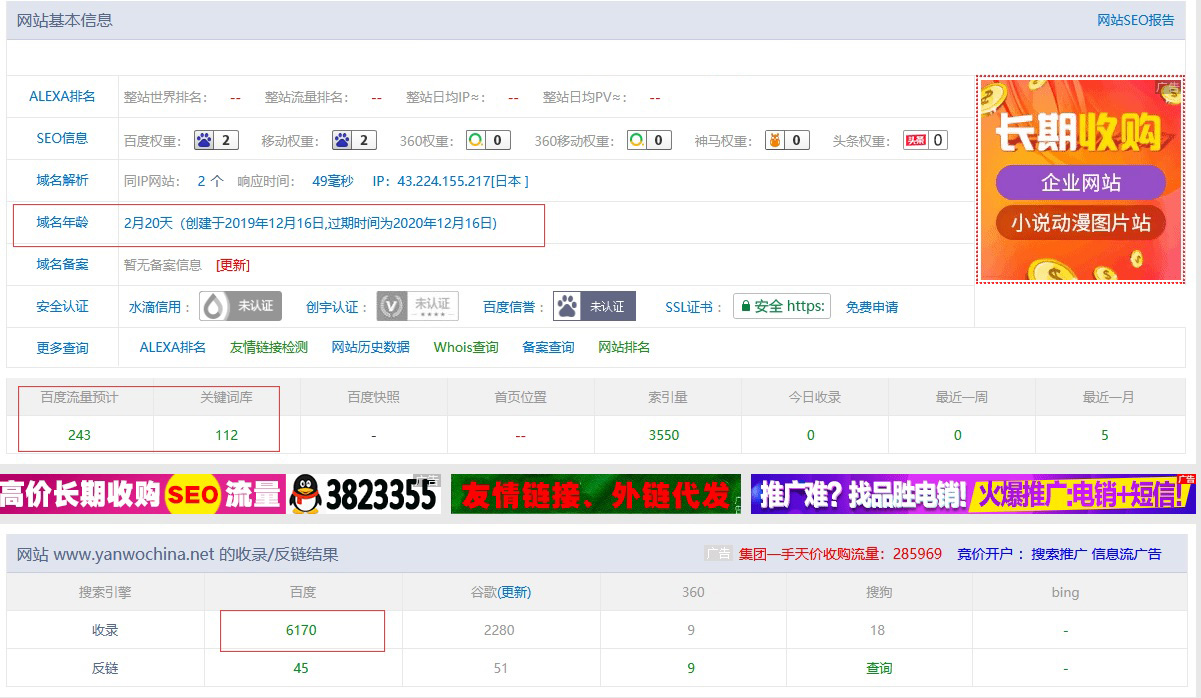
Task: Open the 网站SEO报告 link
Action: click(x=1135, y=20)
